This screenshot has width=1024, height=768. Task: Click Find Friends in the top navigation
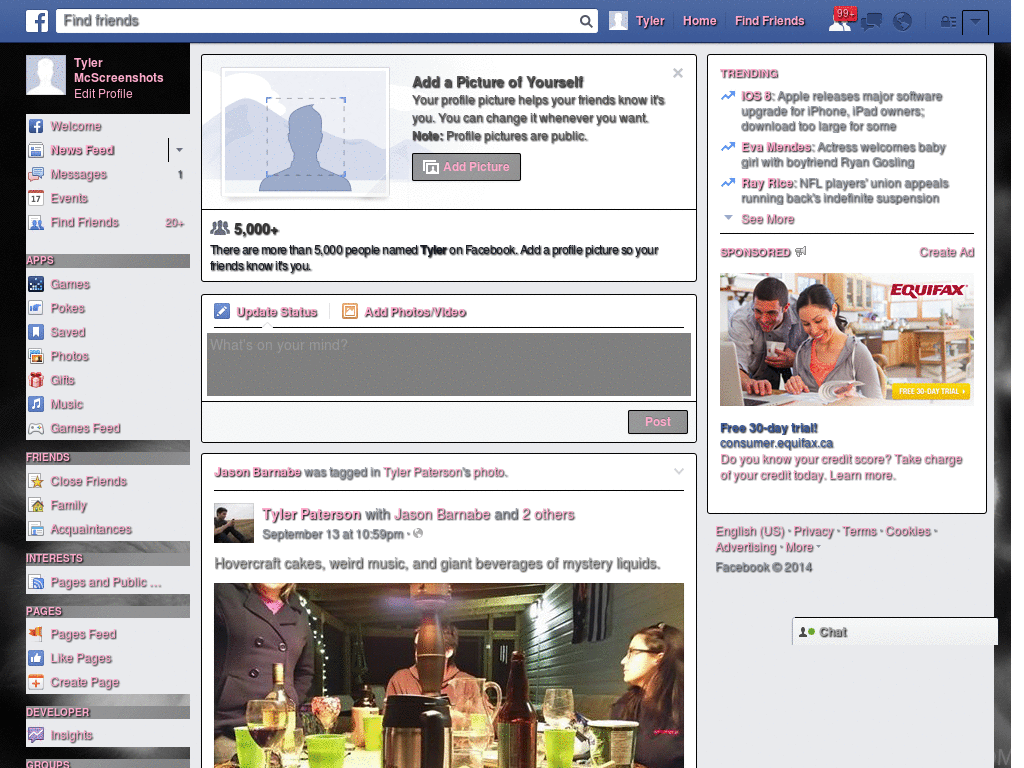click(x=770, y=20)
